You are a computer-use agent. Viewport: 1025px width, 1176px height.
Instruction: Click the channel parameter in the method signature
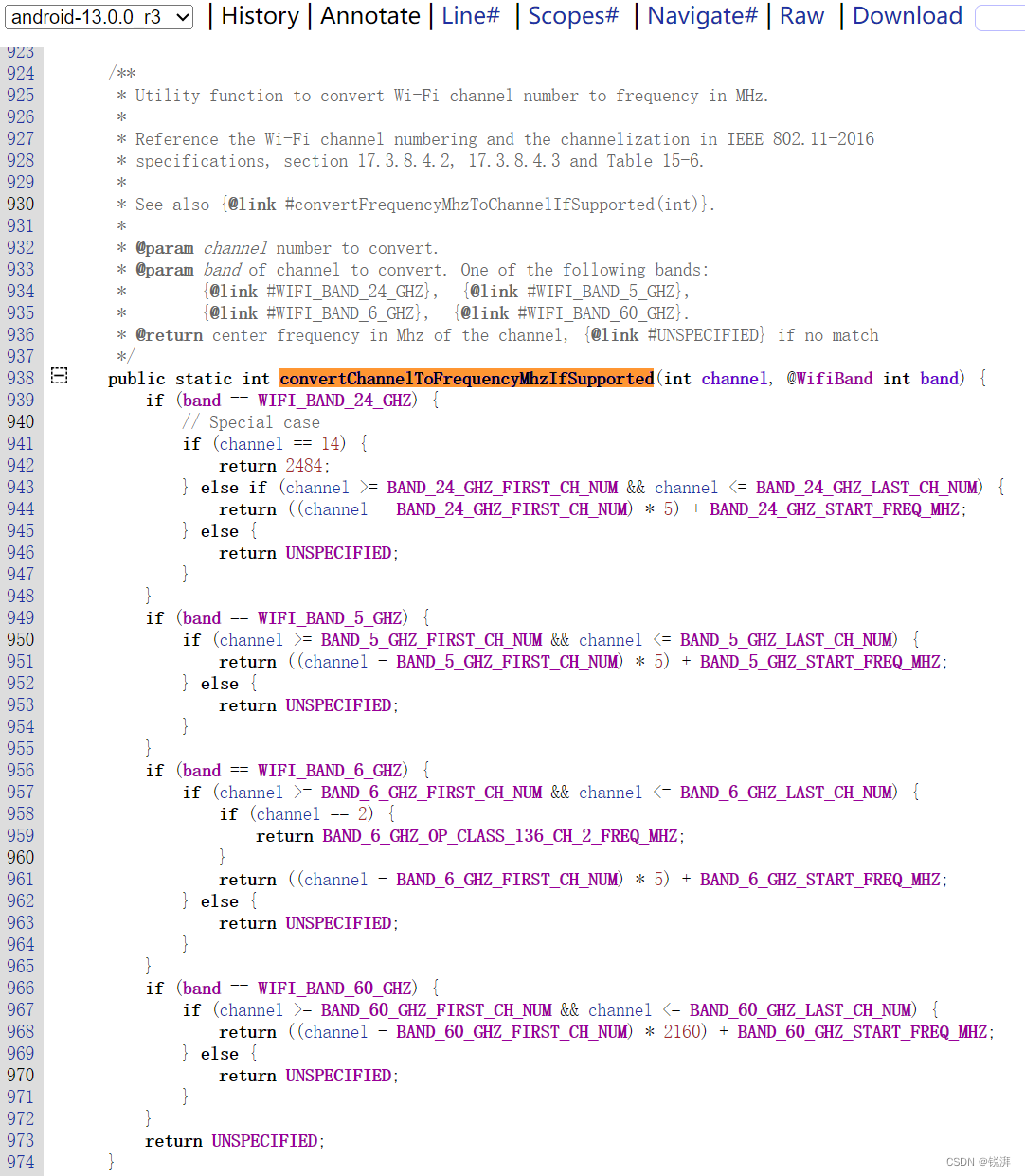[734, 379]
